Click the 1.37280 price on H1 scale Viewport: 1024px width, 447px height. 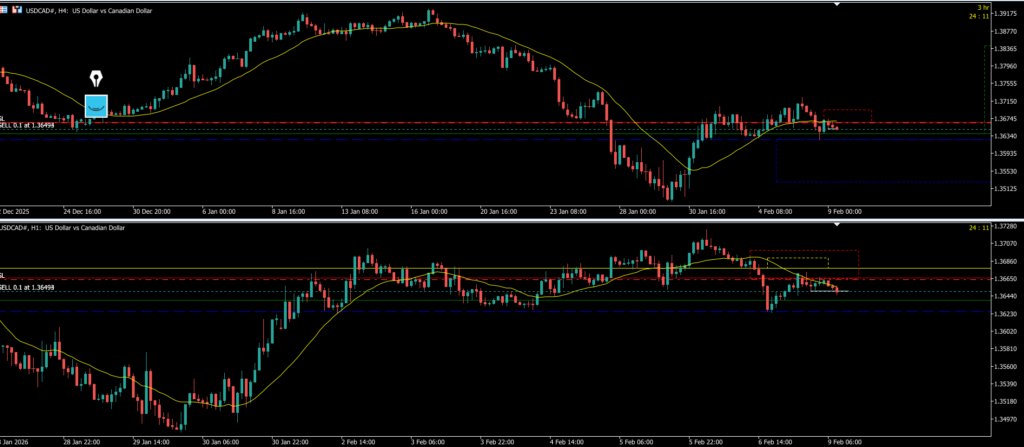pyautogui.click(x=1001, y=228)
